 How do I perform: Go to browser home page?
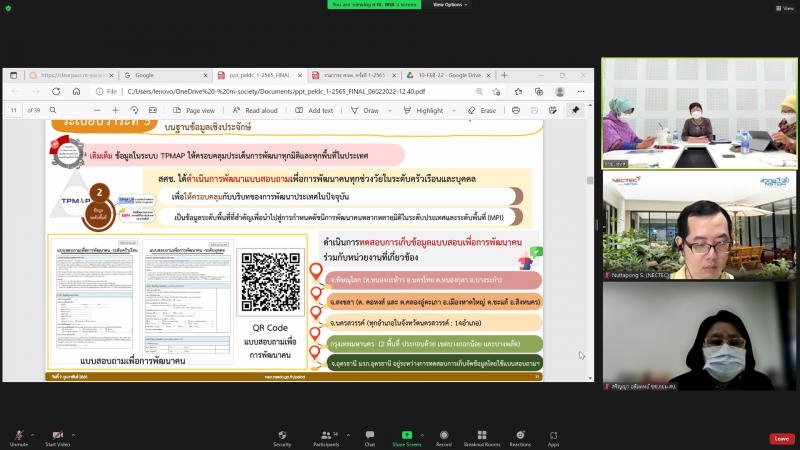coord(77,91)
